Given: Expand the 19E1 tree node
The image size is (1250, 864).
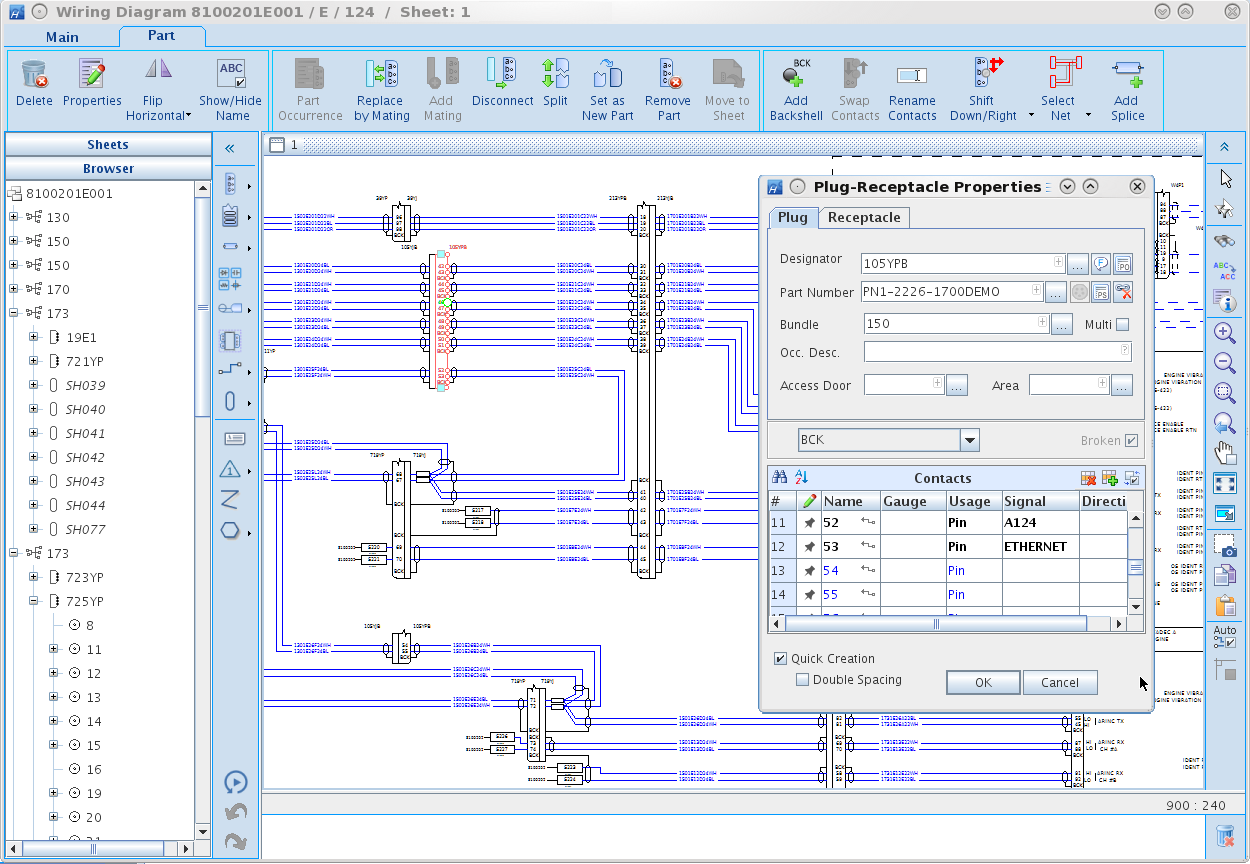Looking at the screenshot, I should coord(33,337).
